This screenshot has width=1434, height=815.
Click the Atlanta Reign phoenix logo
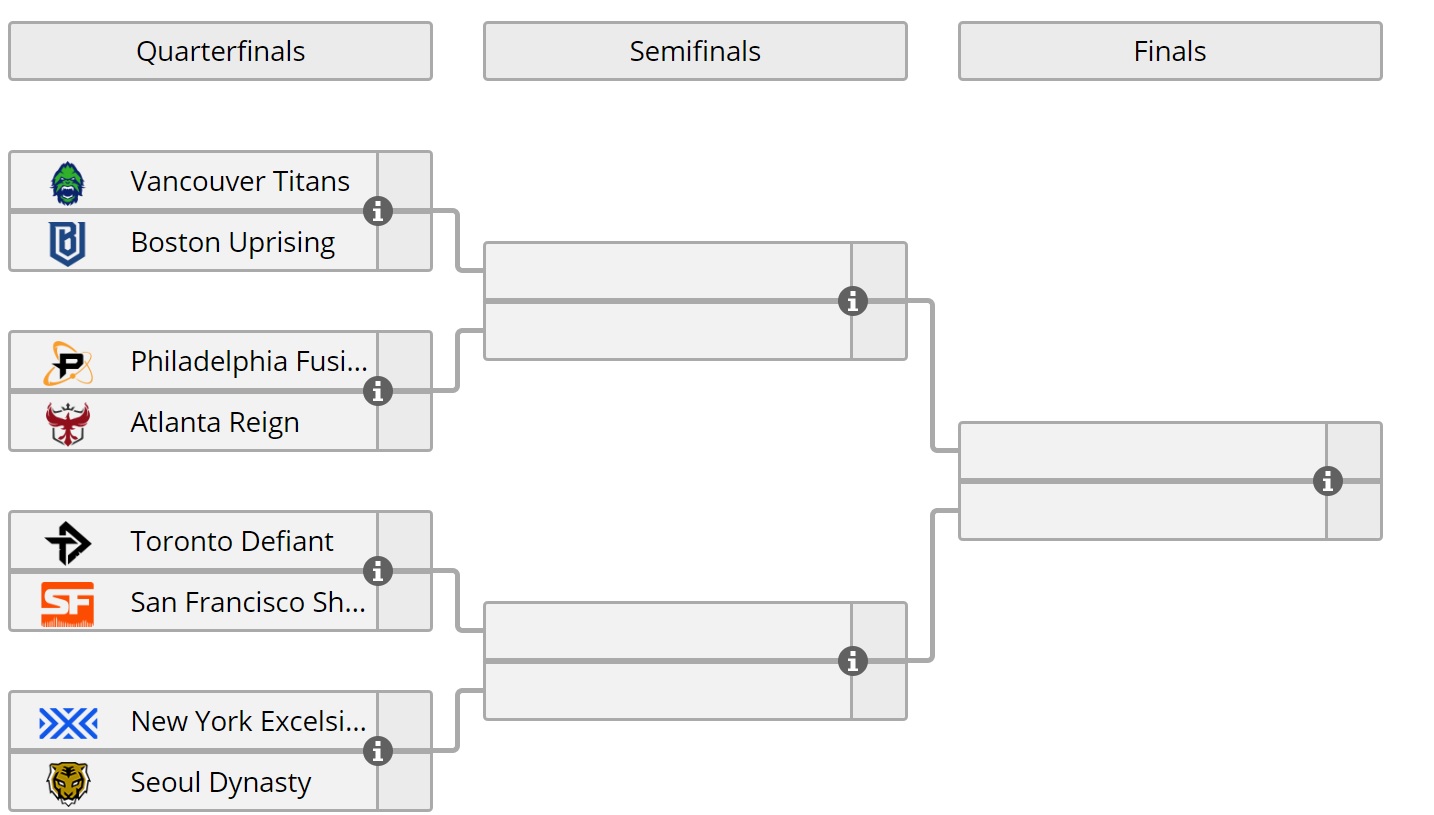click(68, 423)
